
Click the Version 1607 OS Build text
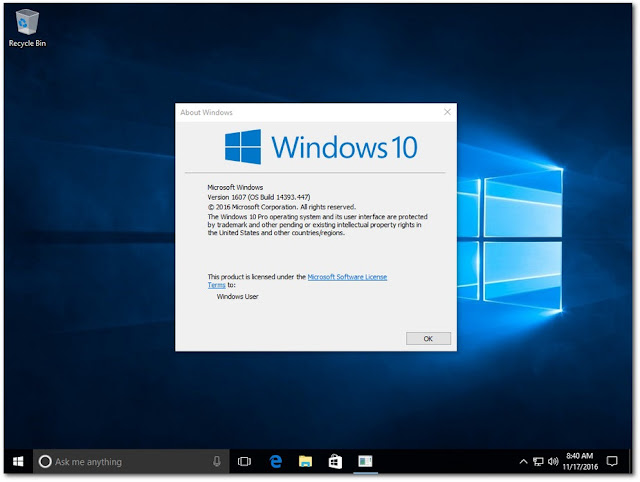[x=259, y=197]
